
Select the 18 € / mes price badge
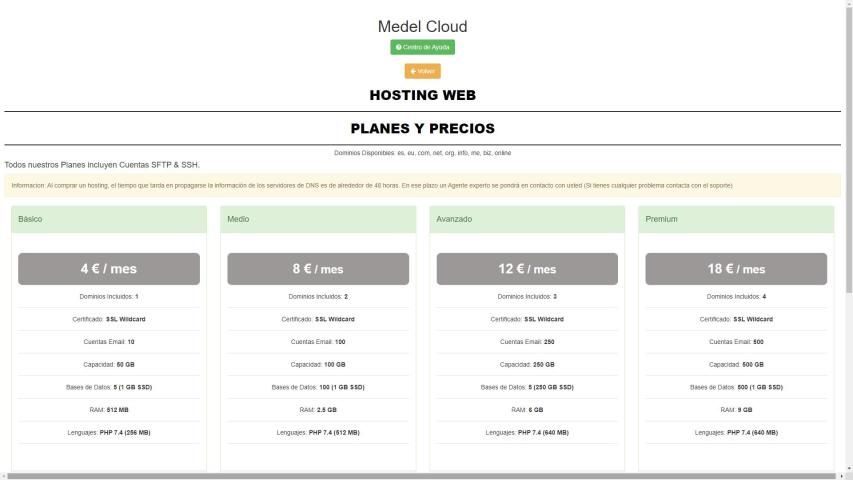click(x=736, y=269)
